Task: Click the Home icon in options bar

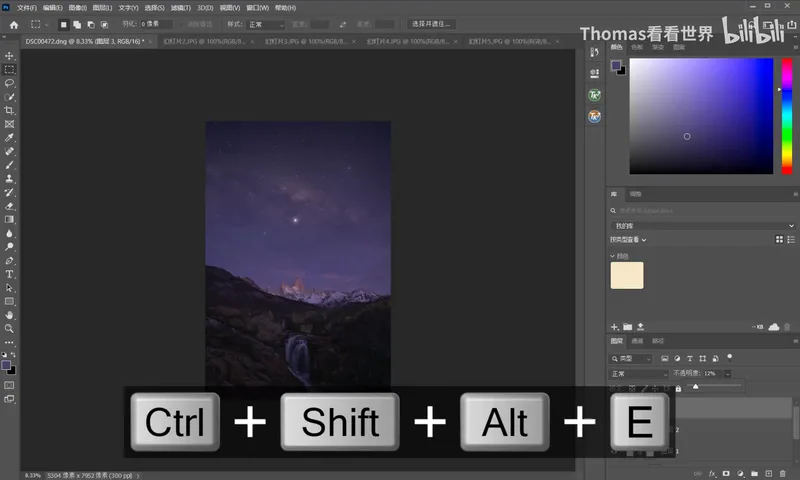Action: click(14, 24)
